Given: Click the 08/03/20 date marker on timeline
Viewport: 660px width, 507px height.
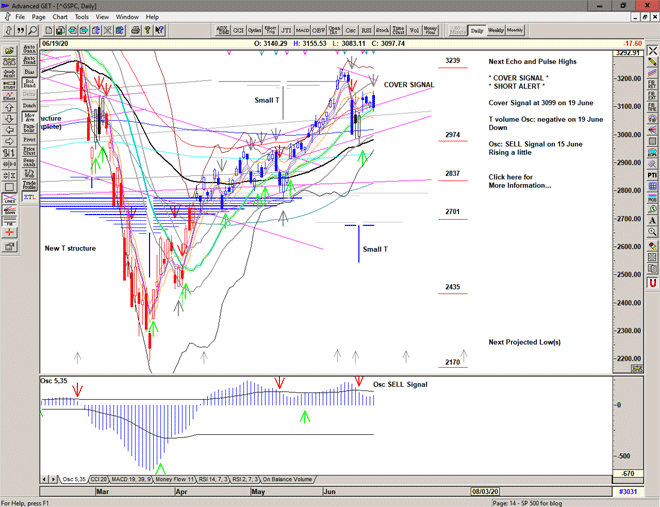Looking at the screenshot, I should click(x=485, y=491).
